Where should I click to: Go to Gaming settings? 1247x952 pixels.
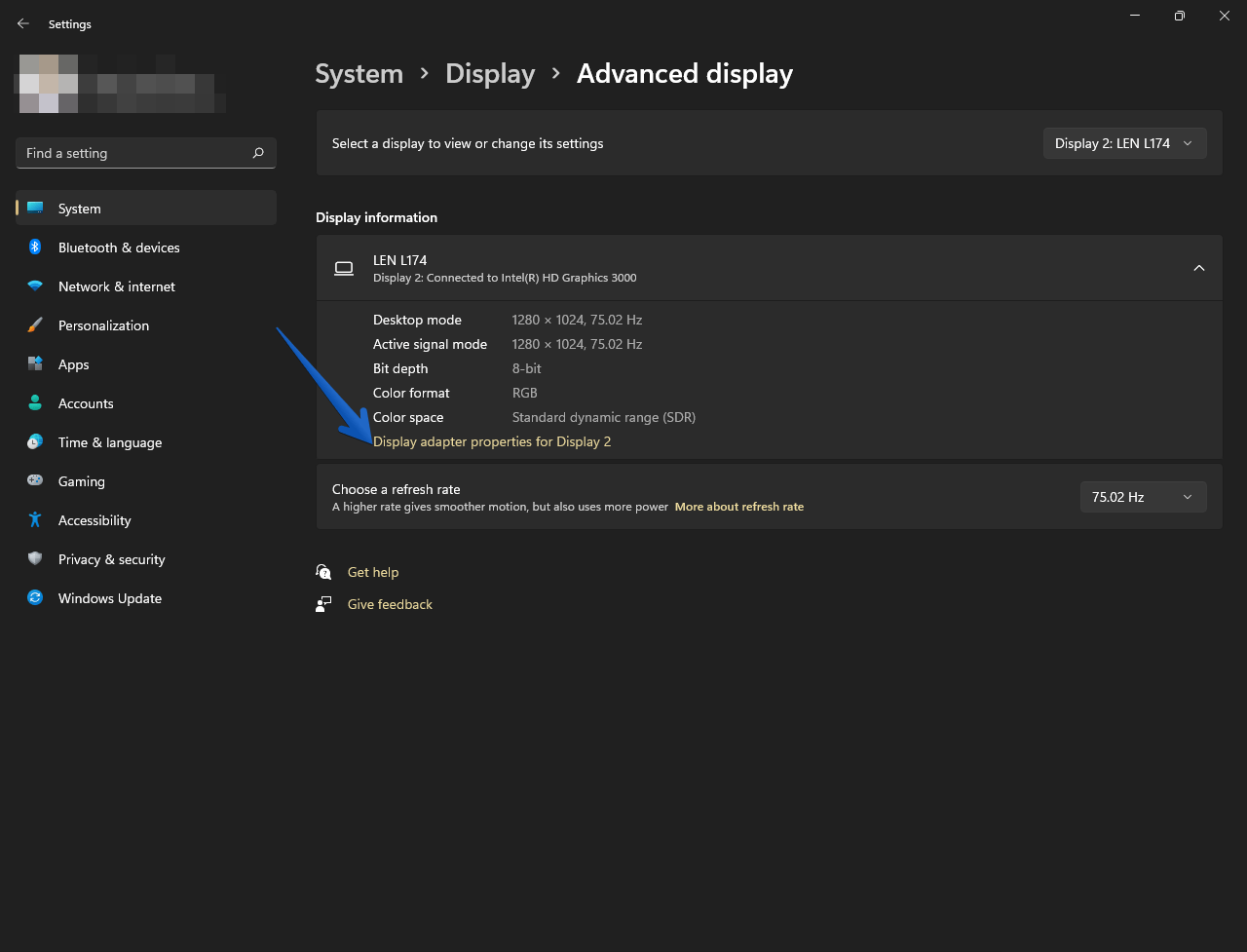click(146, 481)
